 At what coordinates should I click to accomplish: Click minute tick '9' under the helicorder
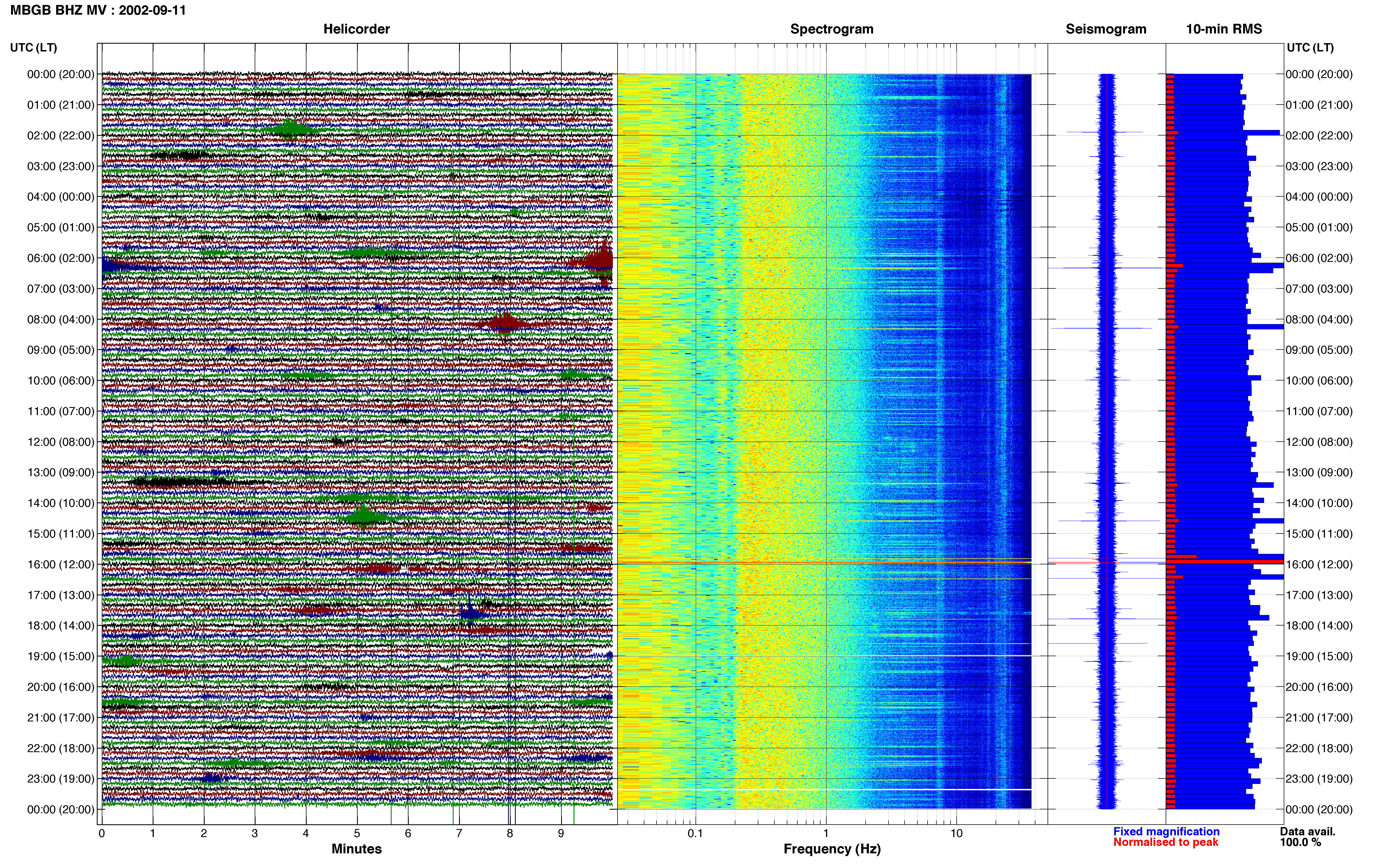pos(561,833)
